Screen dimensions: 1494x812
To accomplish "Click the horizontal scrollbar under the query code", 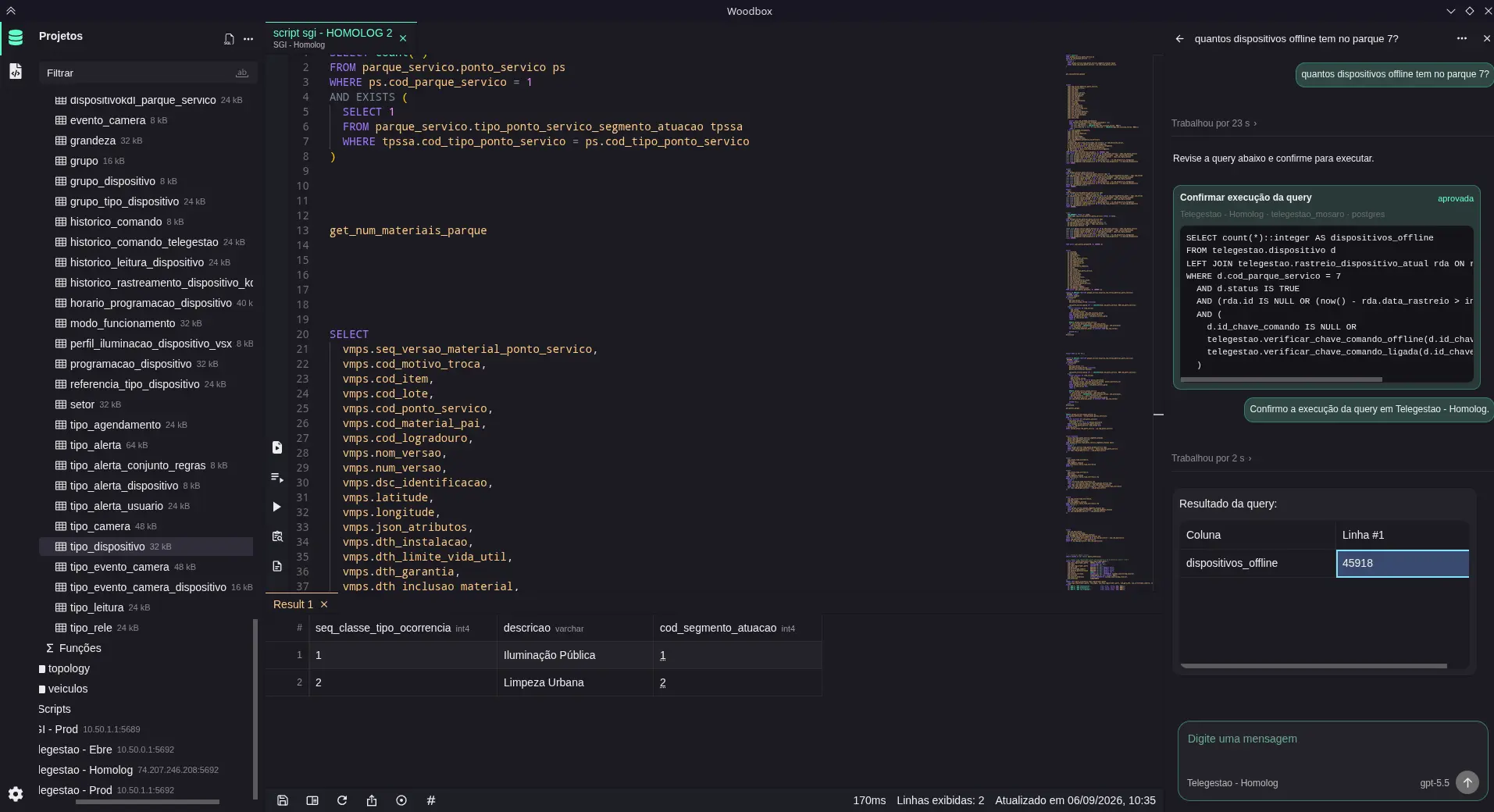I will tap(1281, 379).
